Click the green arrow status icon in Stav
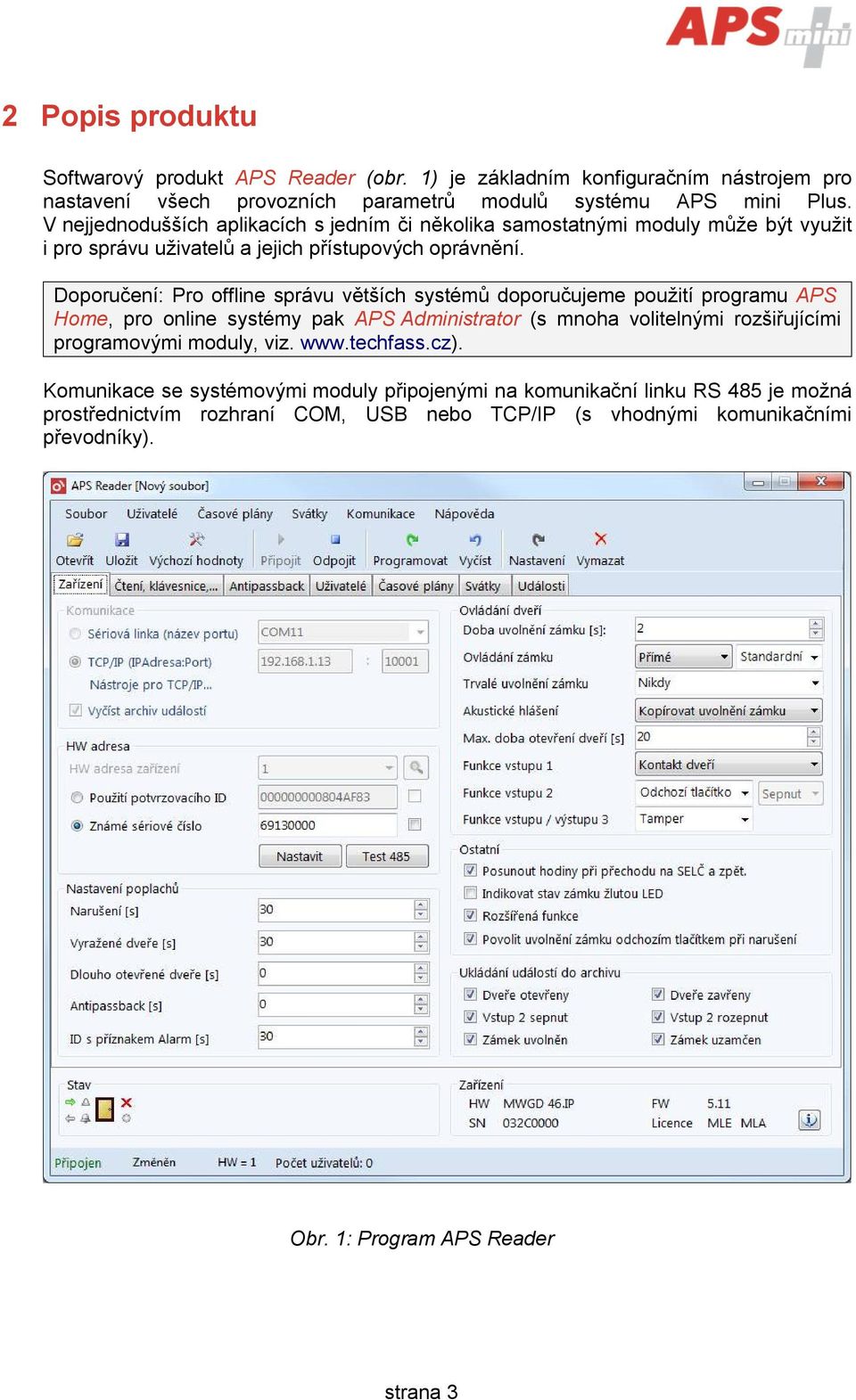The height and width of the screenshot is (1400, 856). point(70,1102)
